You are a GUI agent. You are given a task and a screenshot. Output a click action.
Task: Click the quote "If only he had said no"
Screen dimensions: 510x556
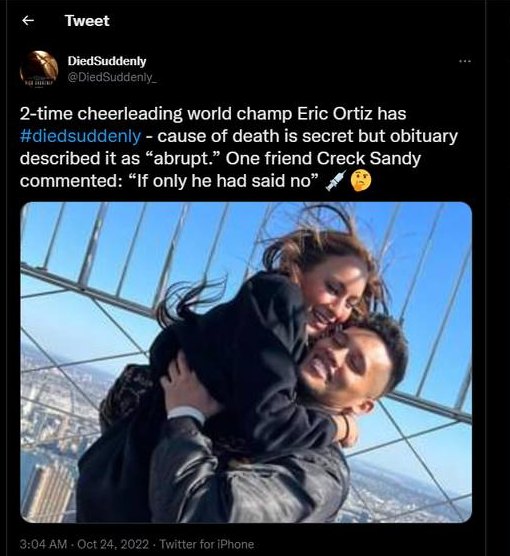[222, 181]
